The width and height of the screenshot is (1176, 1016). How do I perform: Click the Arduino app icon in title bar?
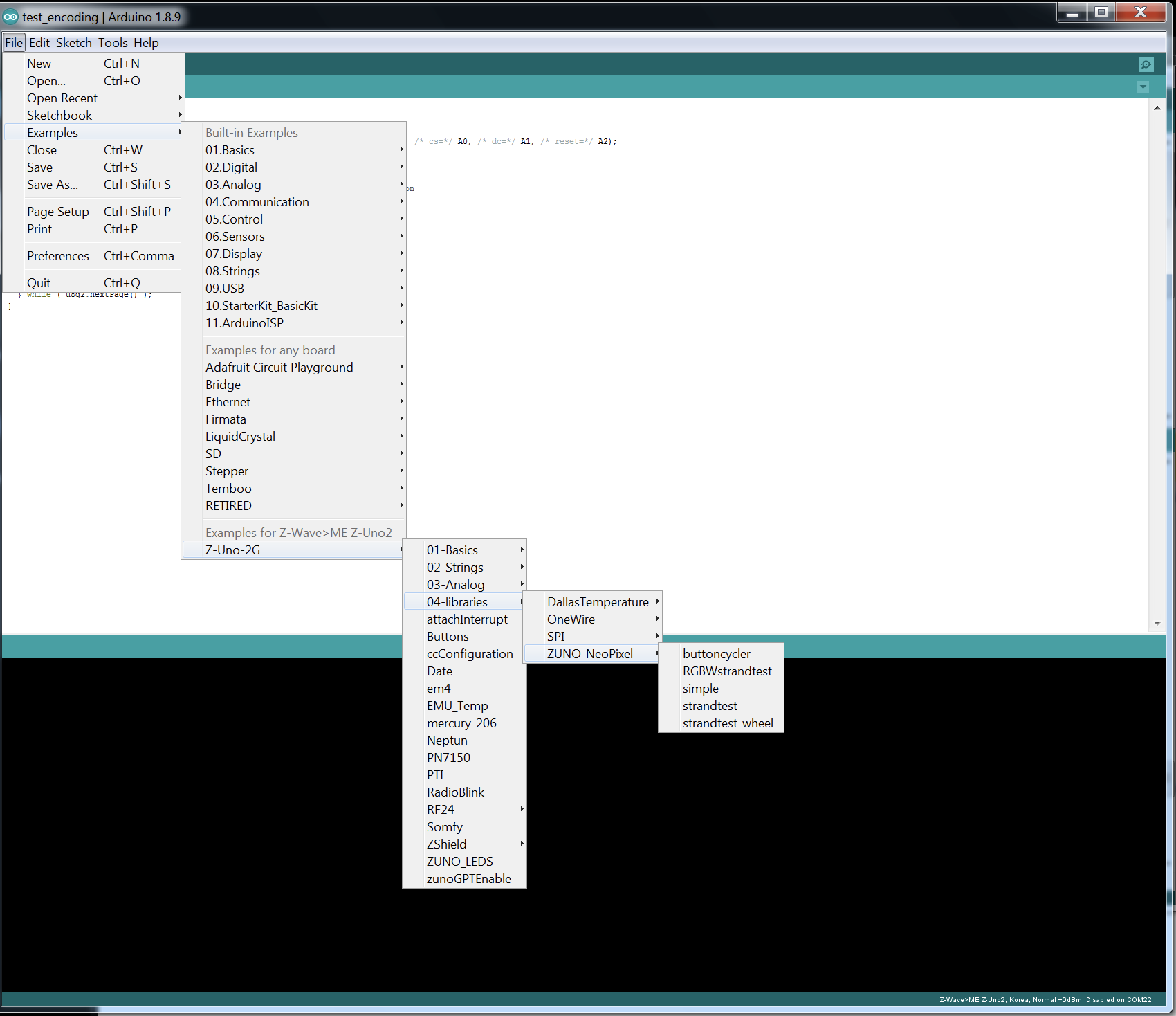(10, 17)
